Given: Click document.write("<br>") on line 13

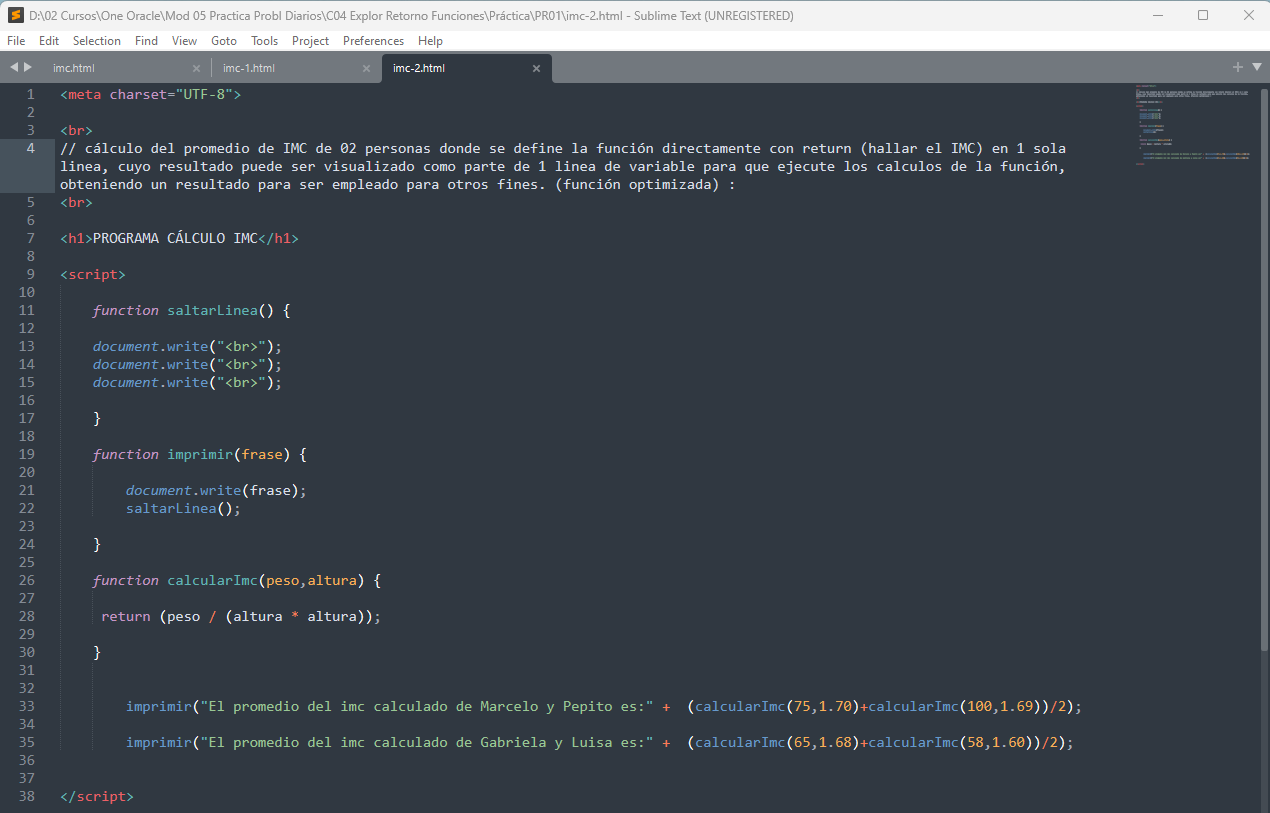Looking at the screenshot, I should [188, 346].
